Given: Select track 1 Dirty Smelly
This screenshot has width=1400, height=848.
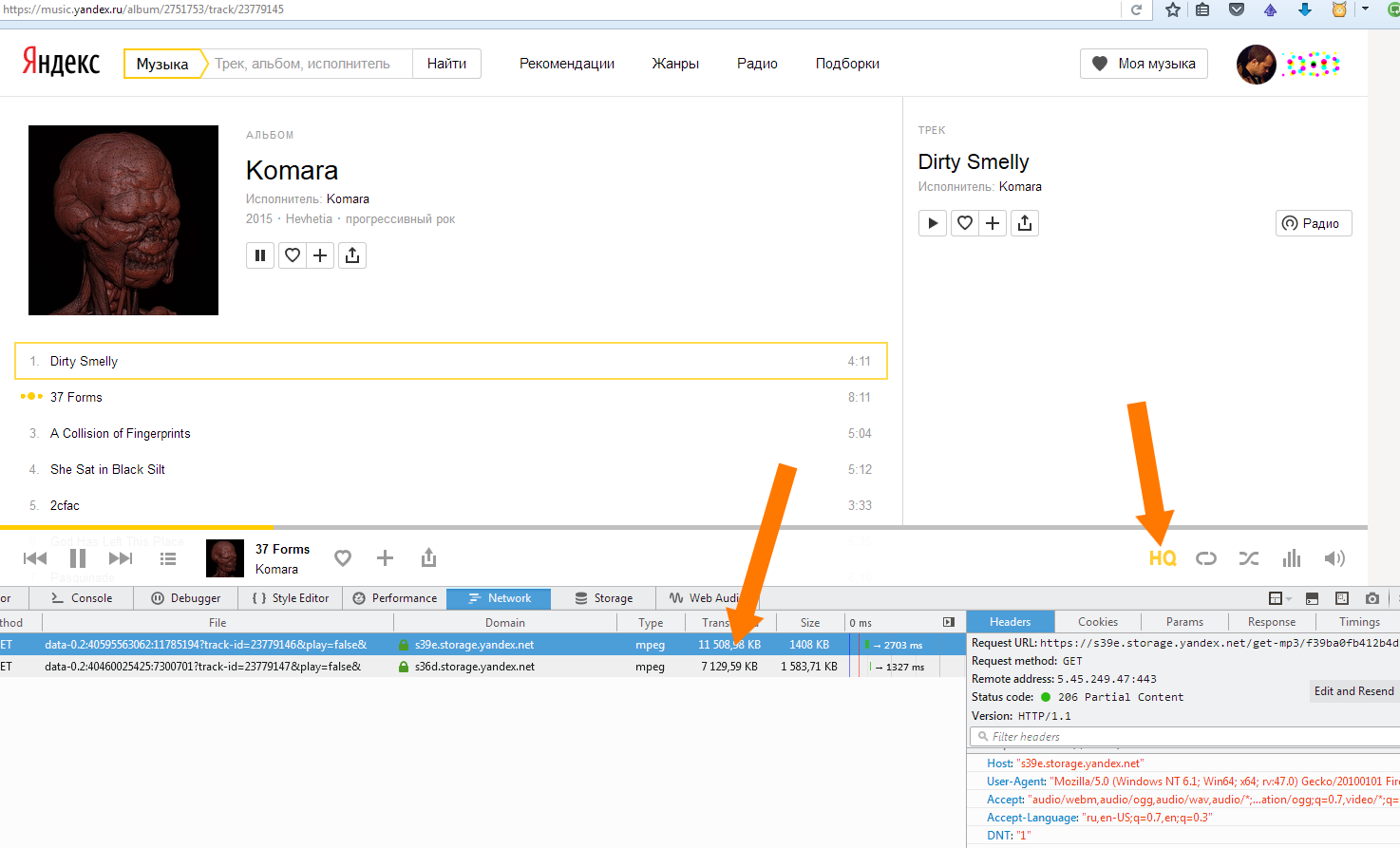Looking at the screenshot, I should point(451,361).
